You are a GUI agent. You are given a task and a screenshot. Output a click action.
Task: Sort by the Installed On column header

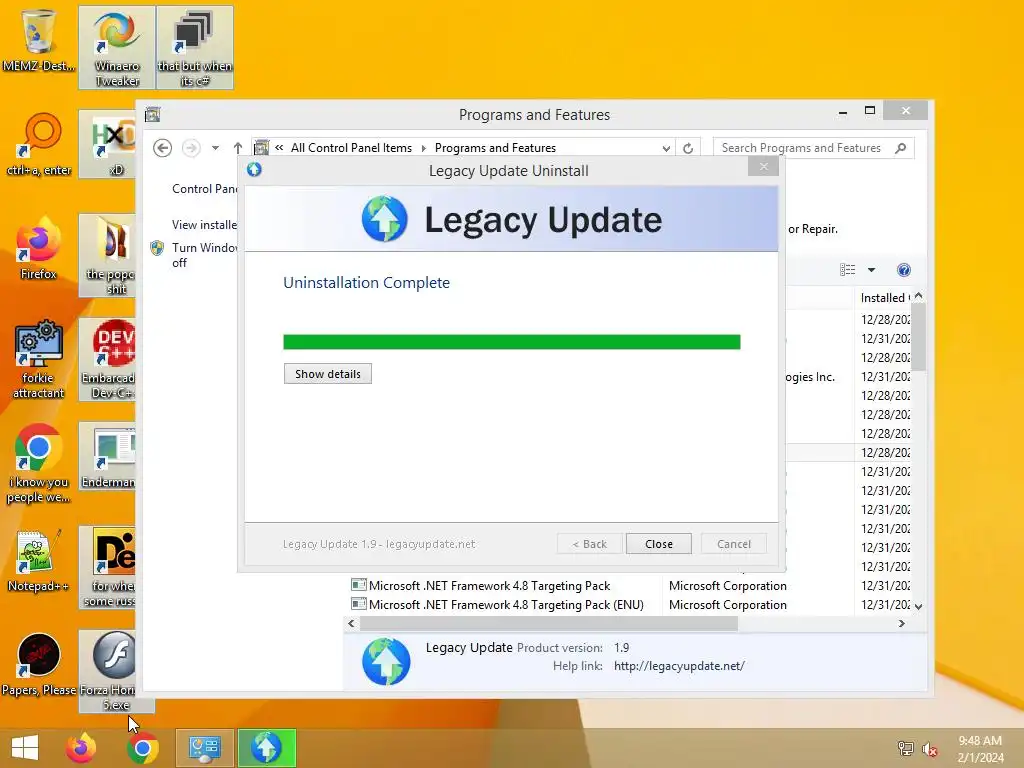884,298
